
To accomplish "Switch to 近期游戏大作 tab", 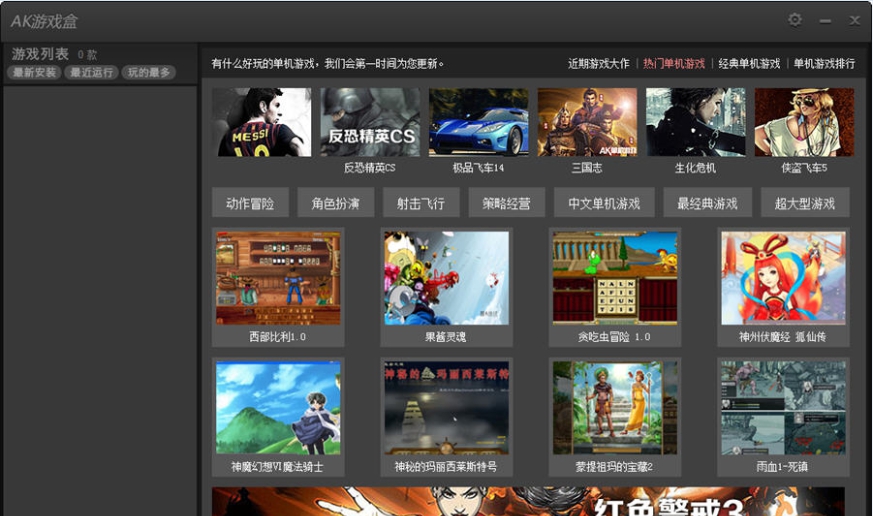I will (x=599, y=64).
